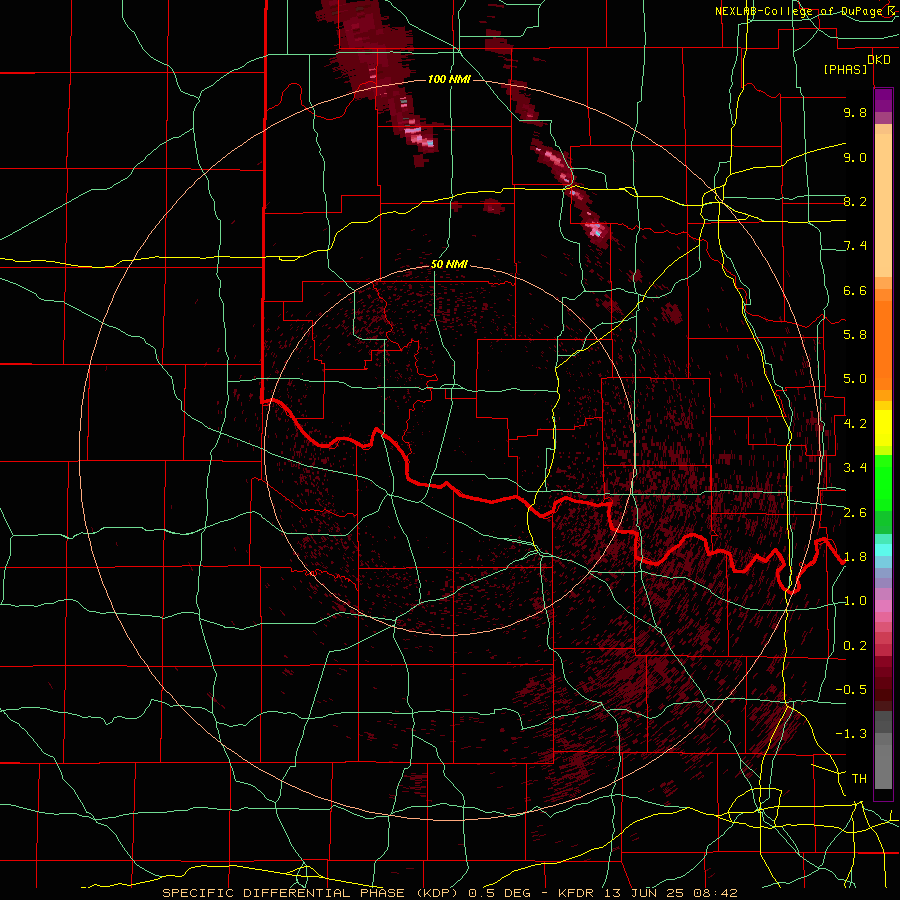Screen dimensions: 900x900
Task: Click the cyan band of the color bar
Action: 883,550
